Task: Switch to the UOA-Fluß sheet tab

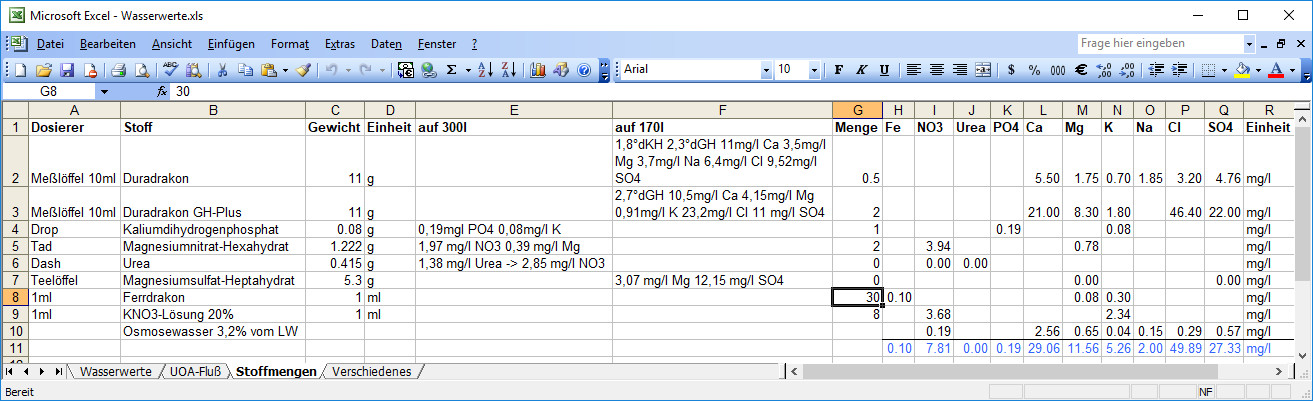Action: (196, 371)
